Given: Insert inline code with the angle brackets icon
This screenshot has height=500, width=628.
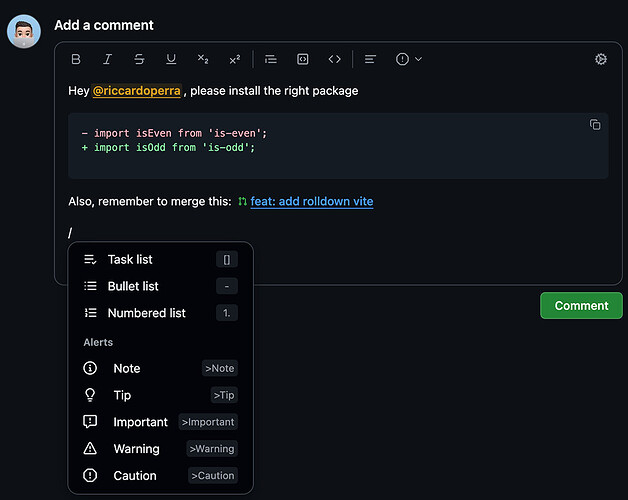Looking at the screenshot, I should click(x=335, y=59).
